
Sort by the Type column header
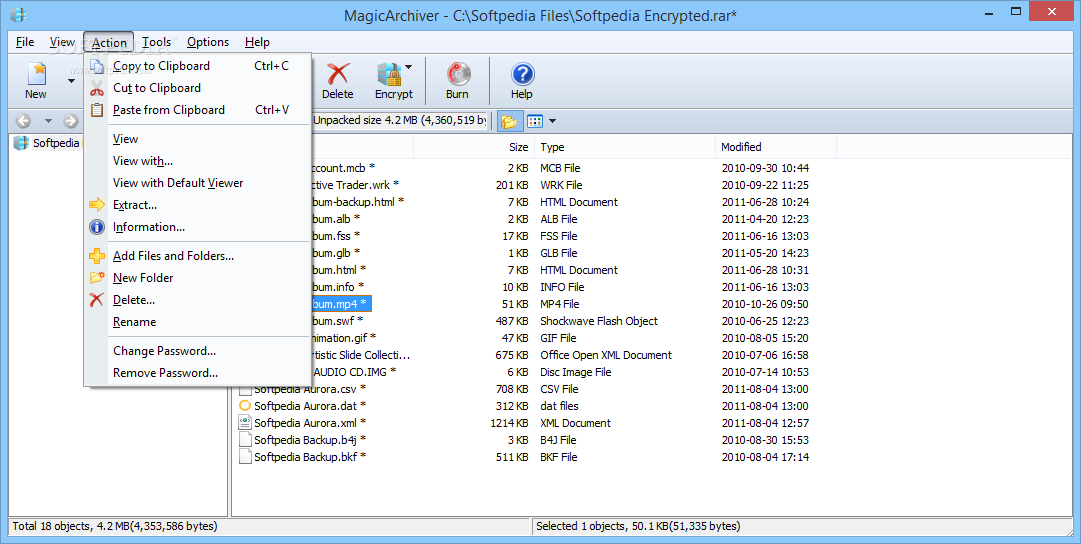click(625, 147)
